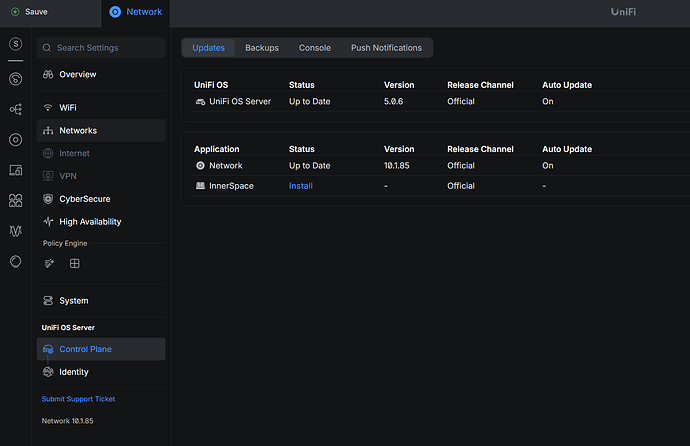This screenshot has width=690, height=446.
Task: Click the blue Network tab logo icon
Action: tap(115, 12)
